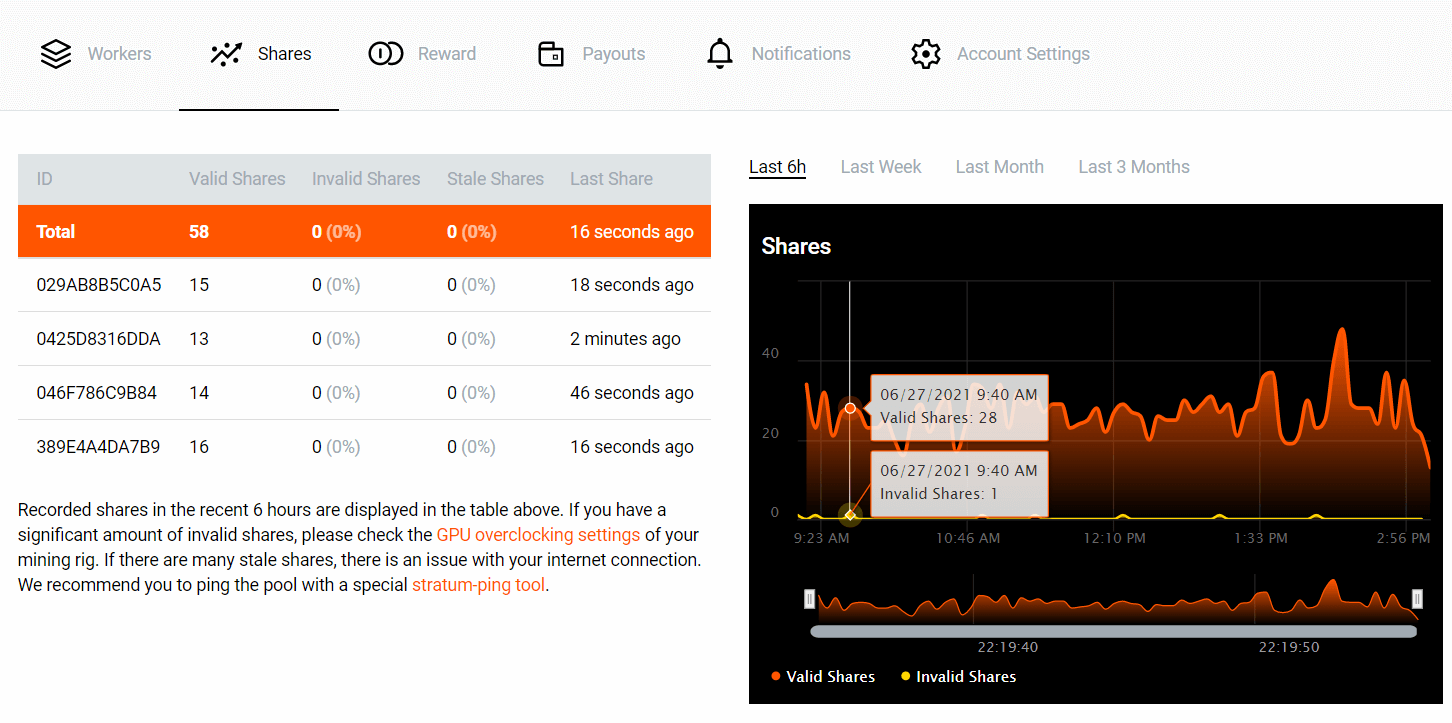The height and width of the screenshot is (723, 1452).
Task: Toggle the Invalid Shares legend entry
Action: click(958, 677)
